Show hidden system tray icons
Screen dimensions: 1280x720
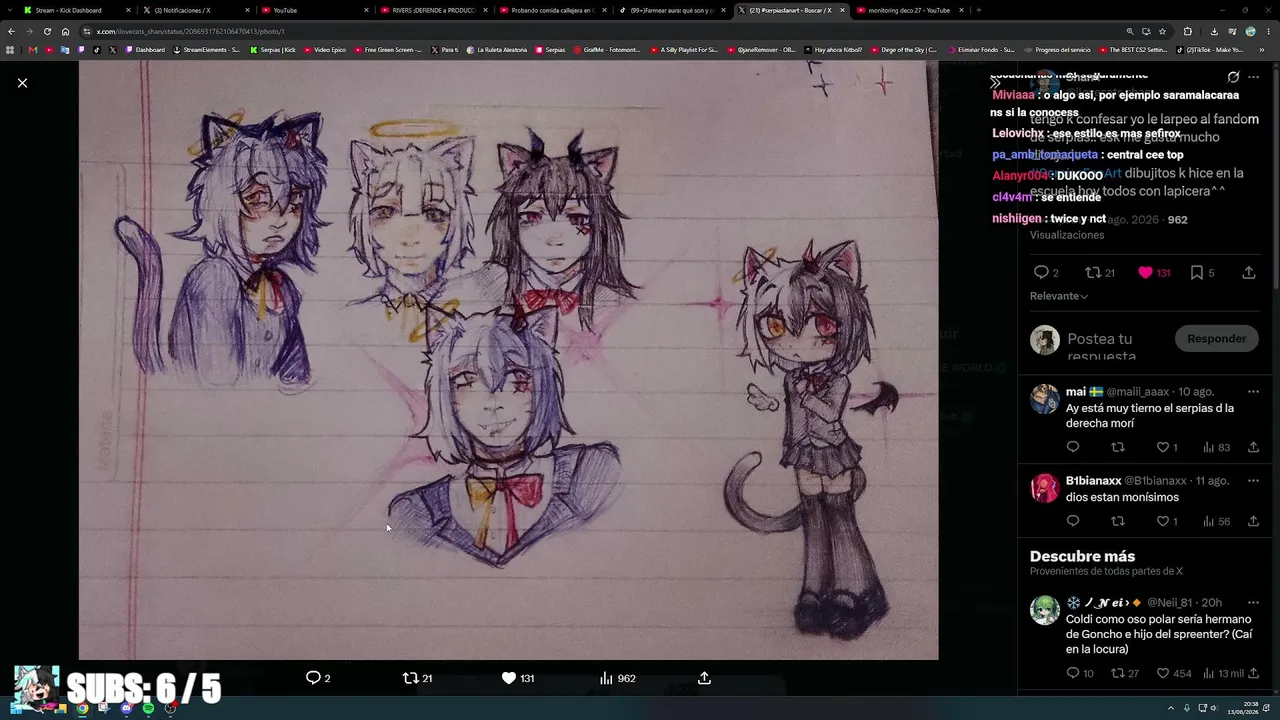(1172, 708)
